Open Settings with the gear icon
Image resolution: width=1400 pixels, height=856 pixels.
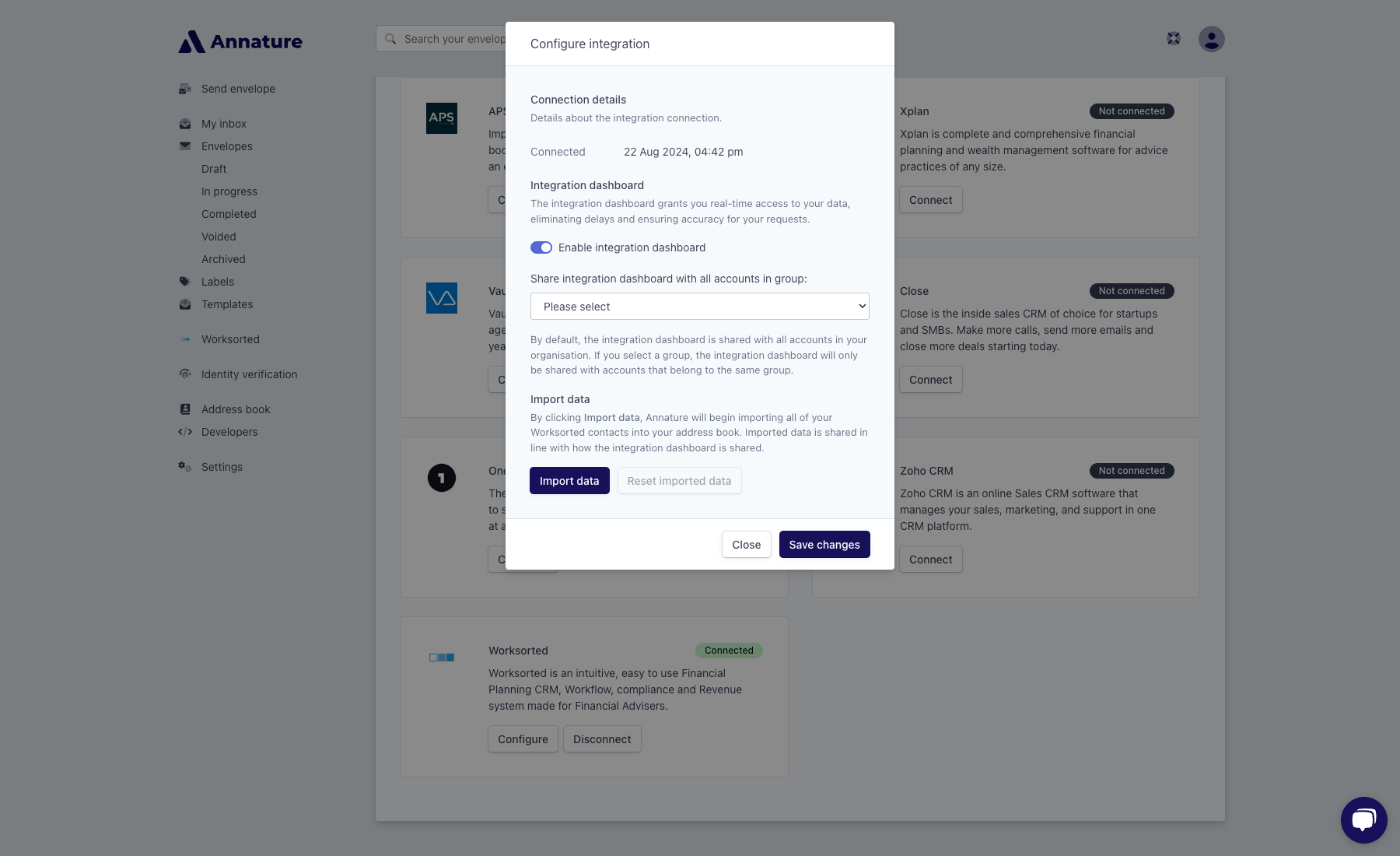click(x=184, y=466)
